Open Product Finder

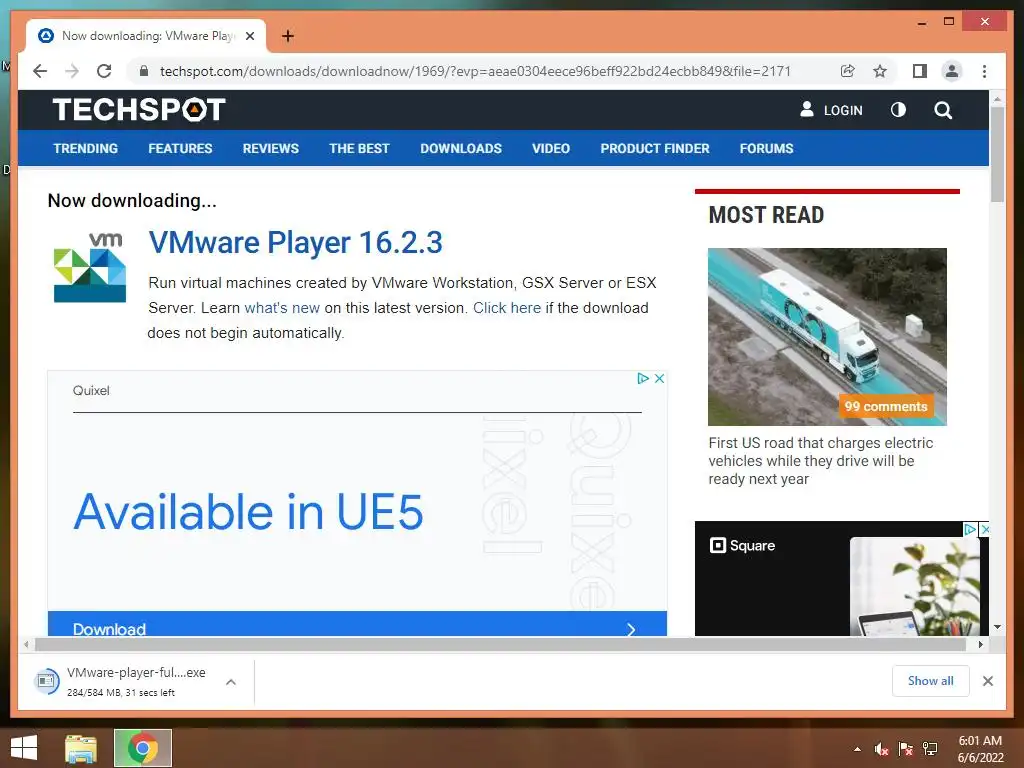[x=655, y=148]
